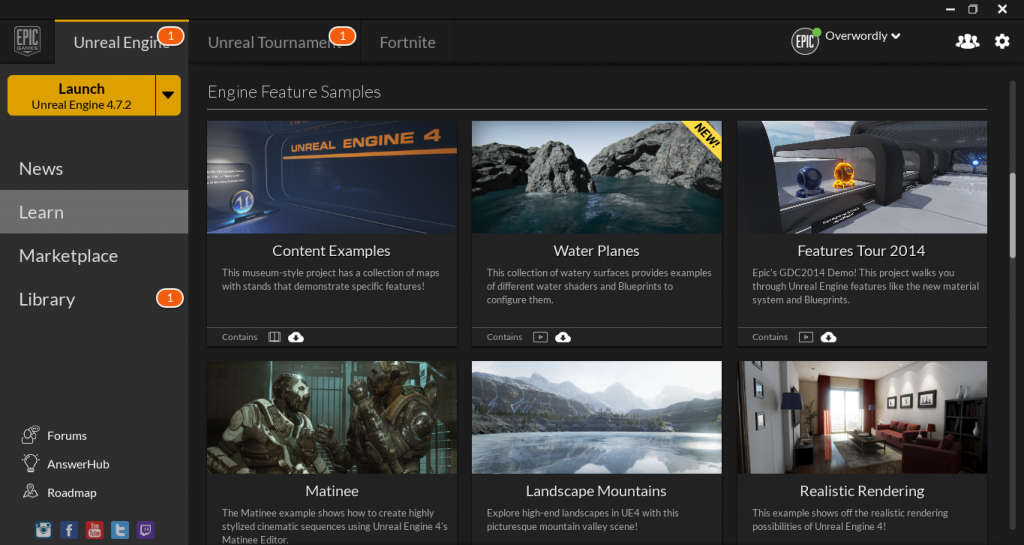Expand the engine version dropdown arrow
Screen dimensions: 1024x545
pos(168,96)
